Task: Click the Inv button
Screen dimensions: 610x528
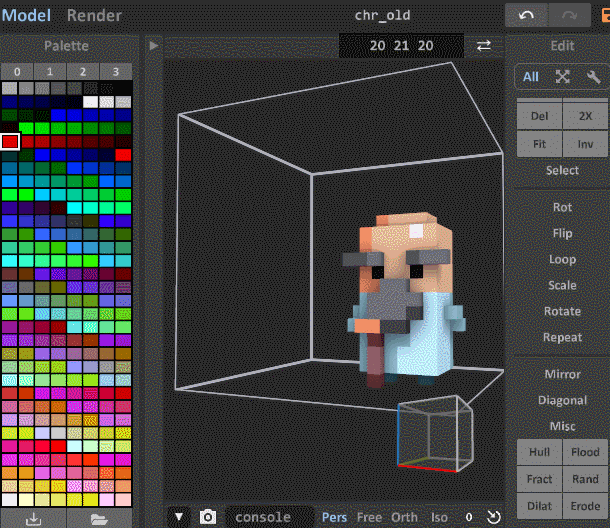Action: pos(585,144)
